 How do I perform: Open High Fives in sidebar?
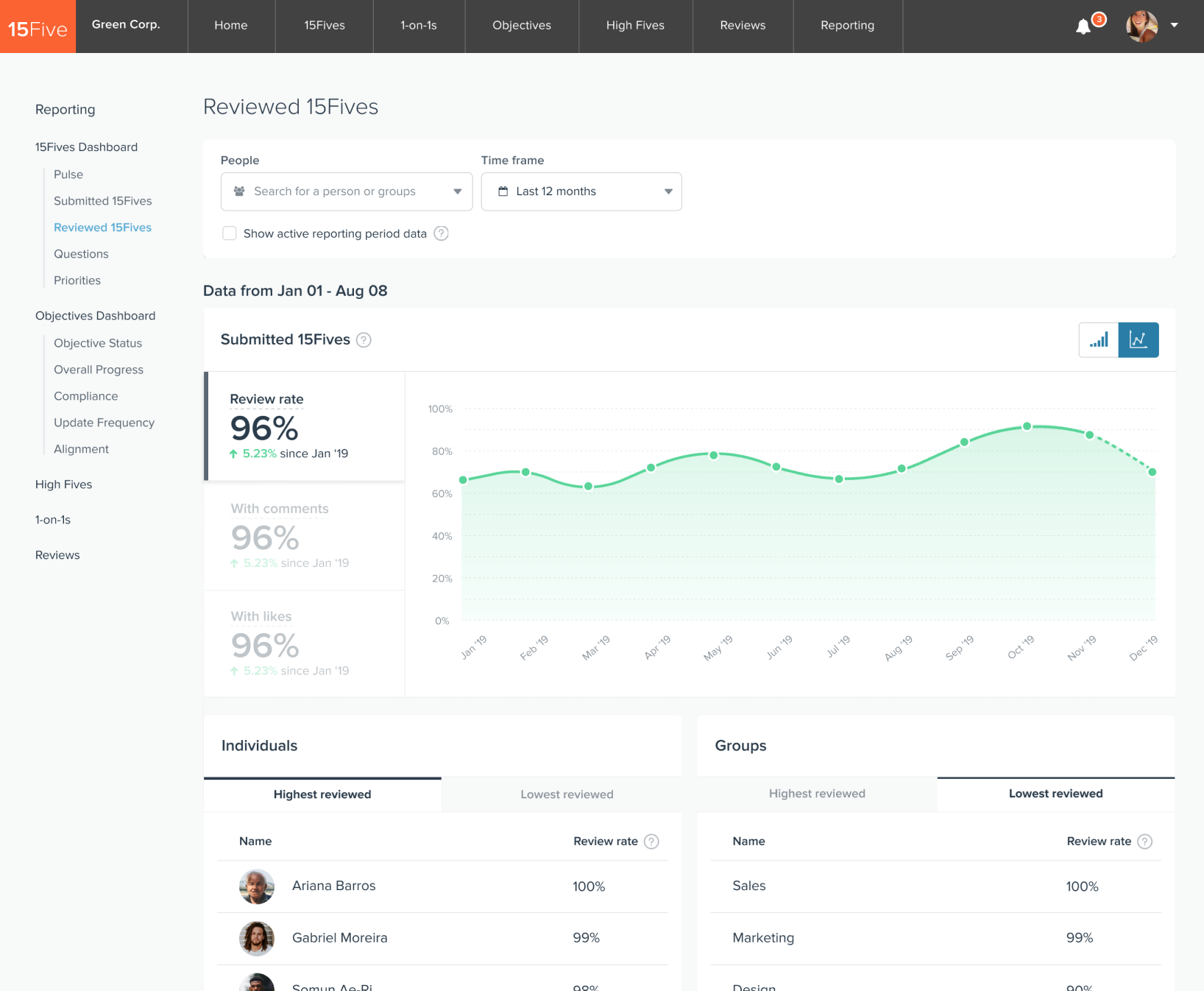[x=64, y=484]
